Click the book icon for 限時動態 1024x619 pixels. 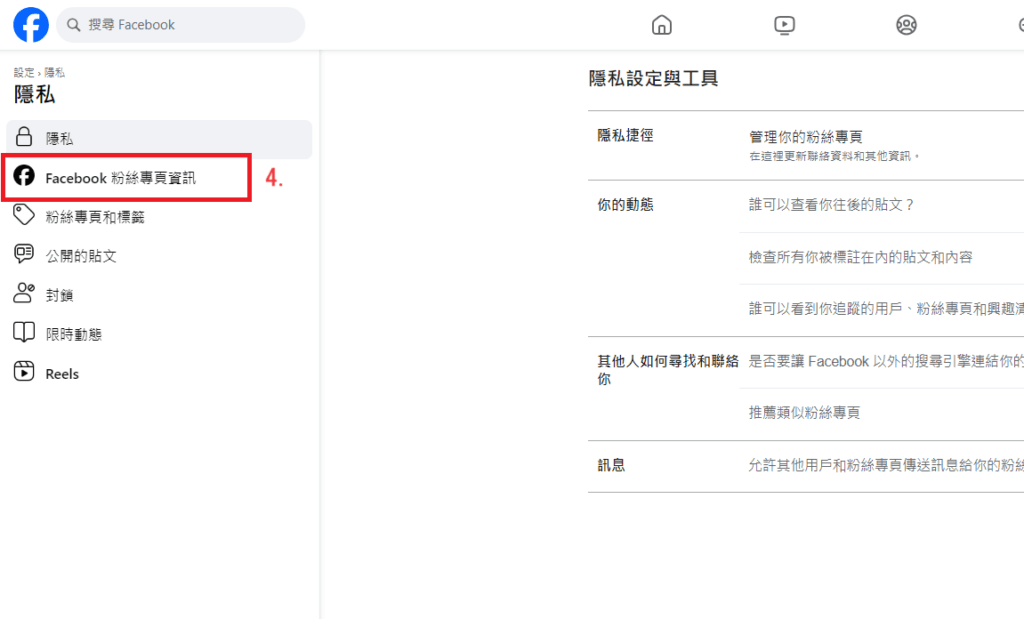click(24, 333)
